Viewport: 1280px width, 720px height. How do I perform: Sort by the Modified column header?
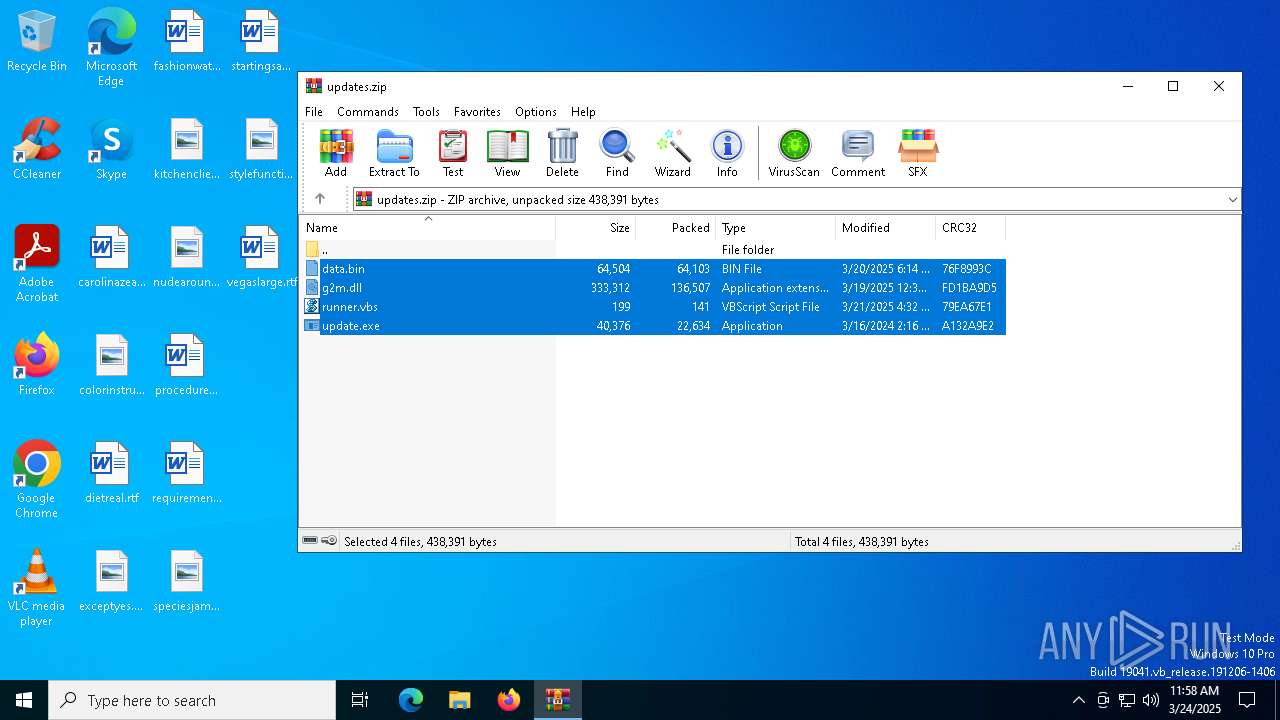click(886, 228)
